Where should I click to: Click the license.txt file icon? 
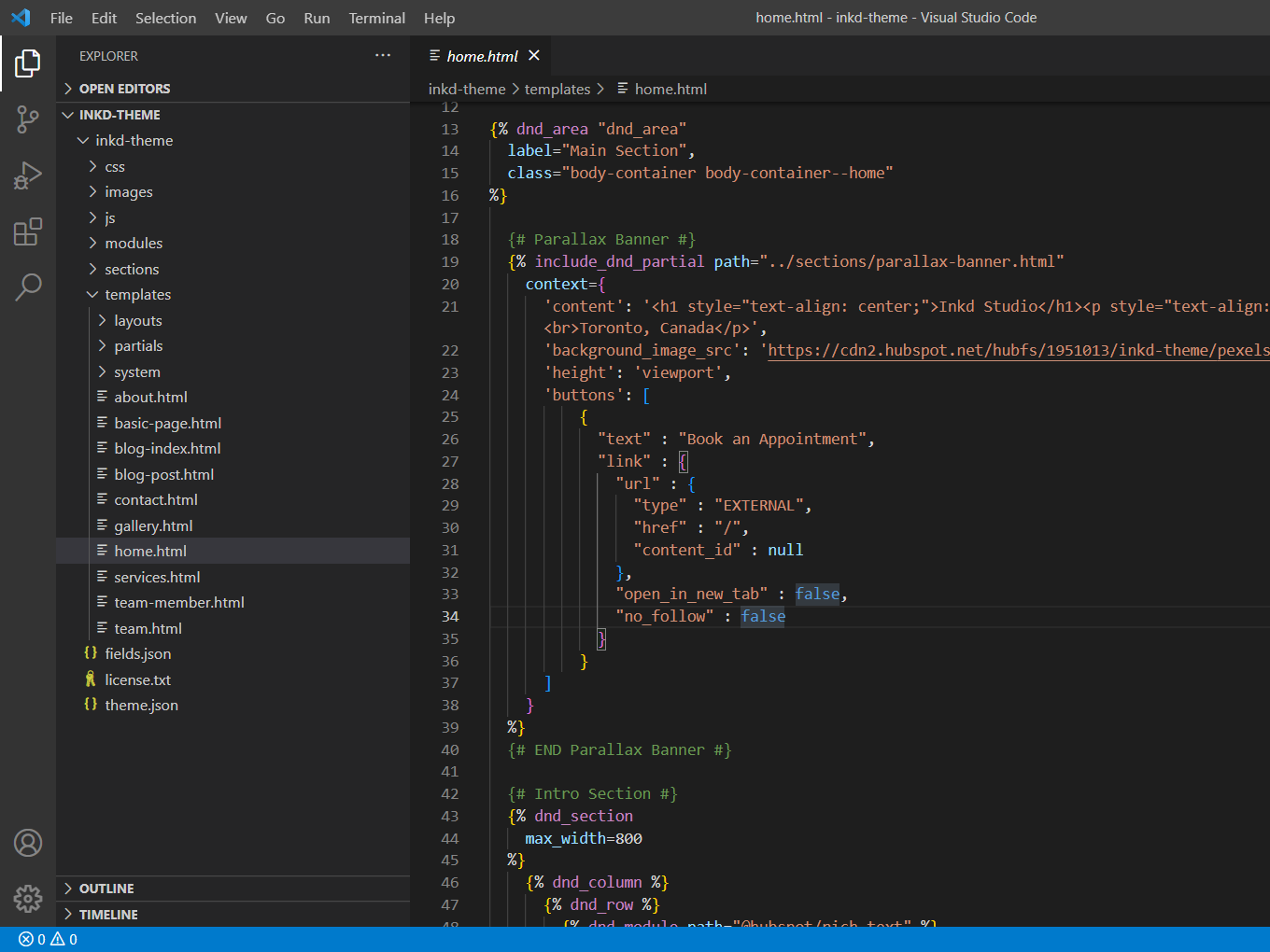(91, 679)
